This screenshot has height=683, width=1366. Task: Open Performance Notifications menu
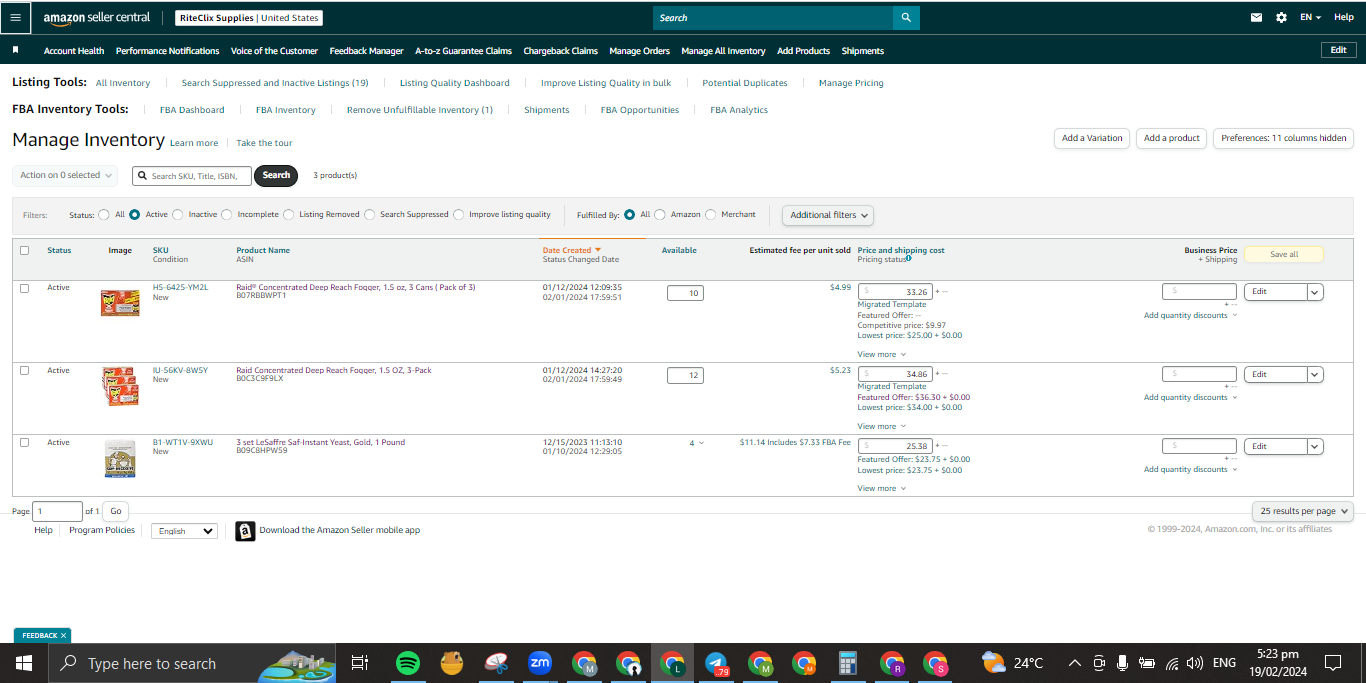pos(167,51)
